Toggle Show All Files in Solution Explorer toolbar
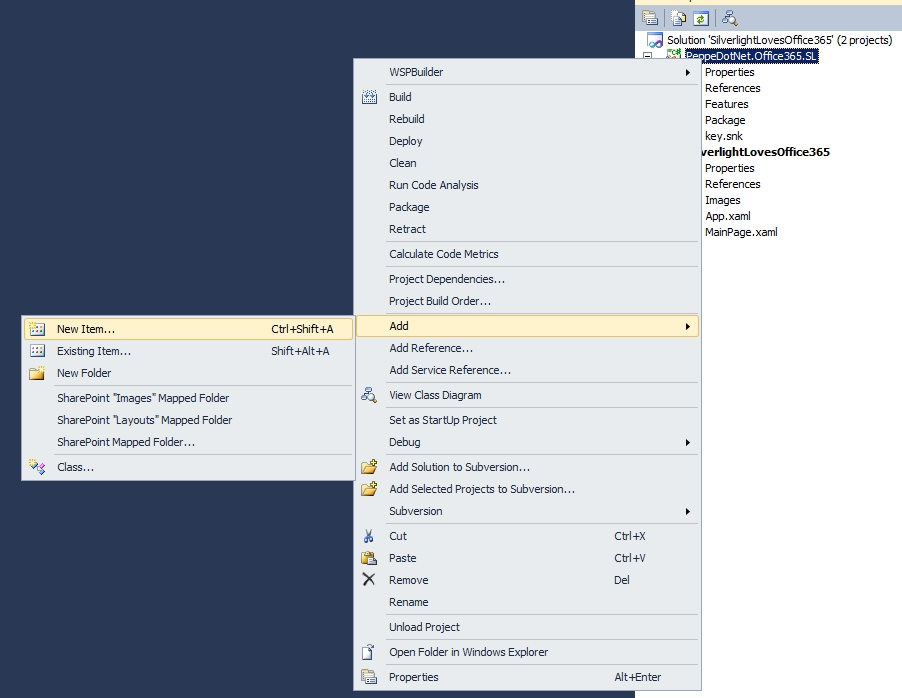 tap(679, 18)
